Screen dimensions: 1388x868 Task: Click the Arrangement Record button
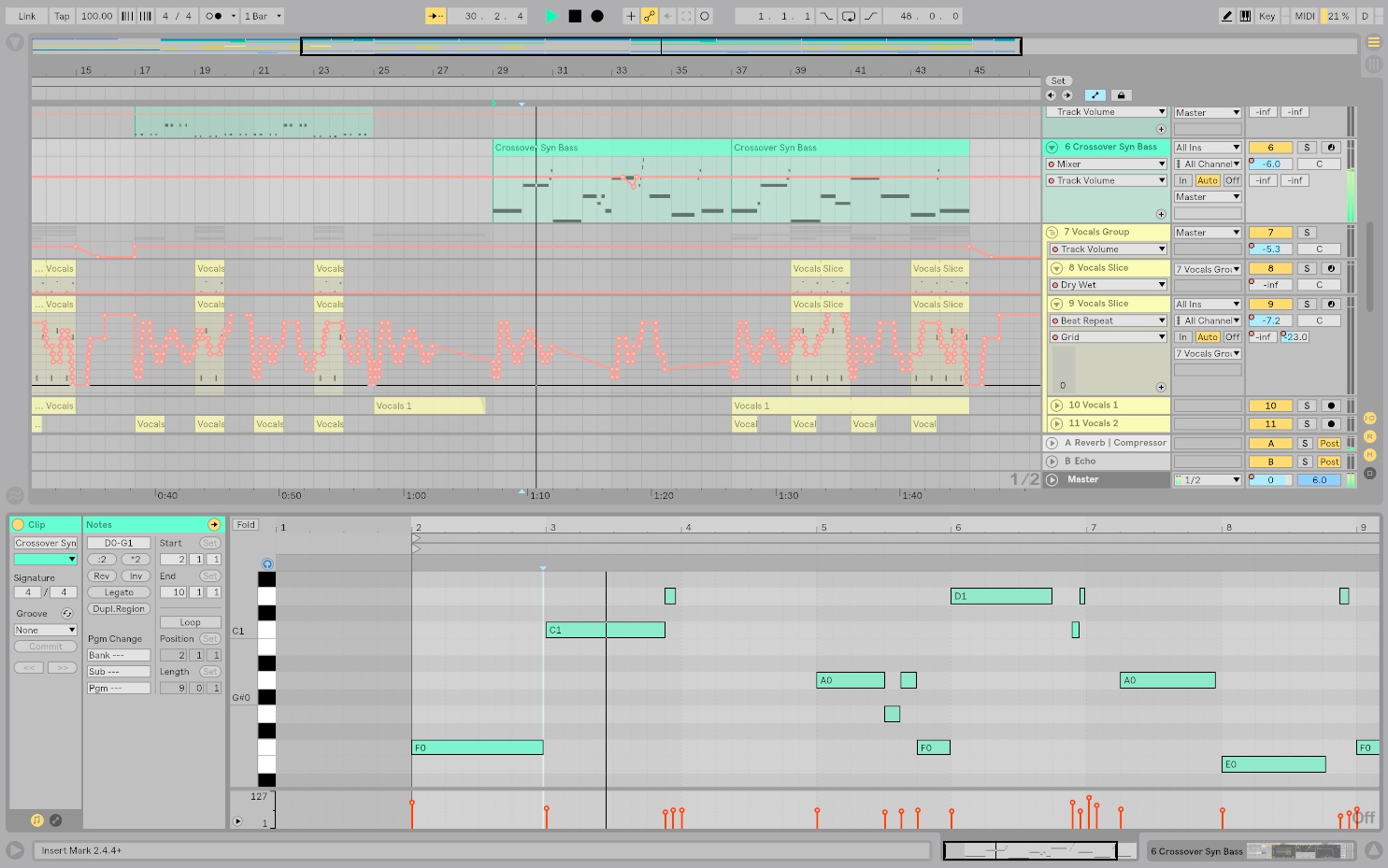597,16
